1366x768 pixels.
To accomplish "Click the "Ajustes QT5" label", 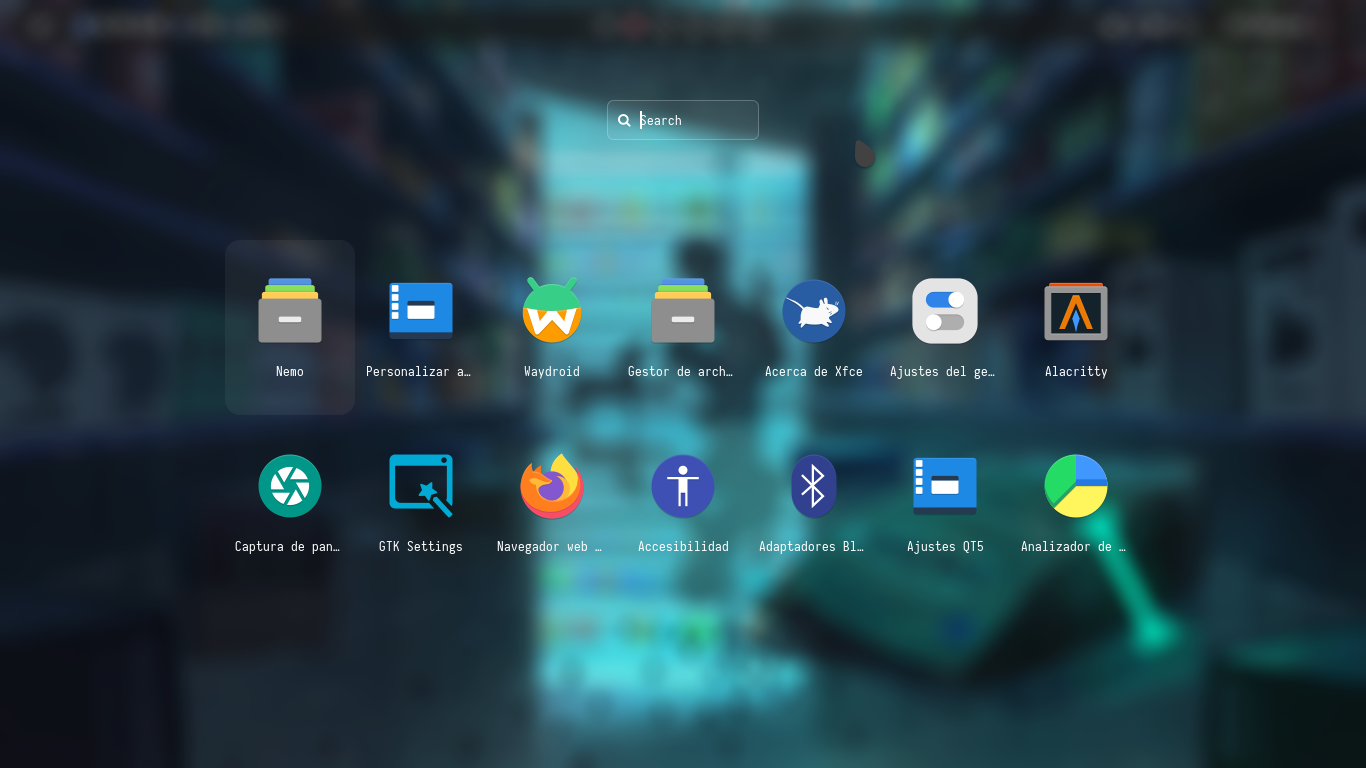I will point(945,547).
